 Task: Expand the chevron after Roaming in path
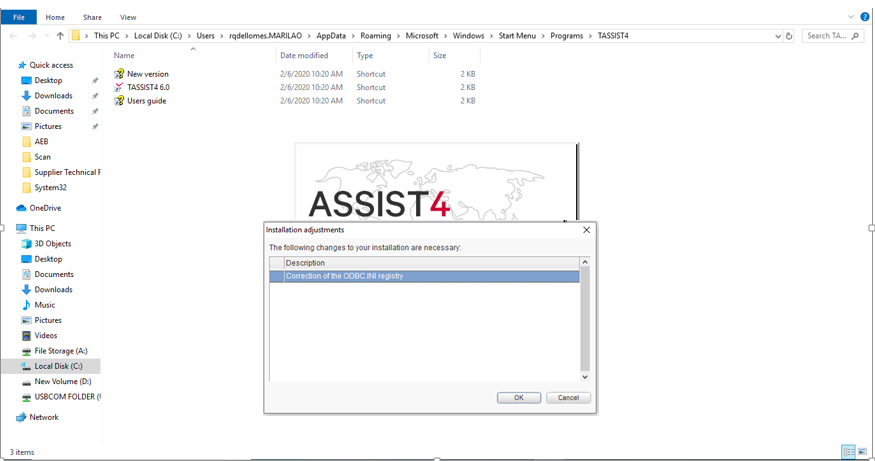click(x=398, y=36)
